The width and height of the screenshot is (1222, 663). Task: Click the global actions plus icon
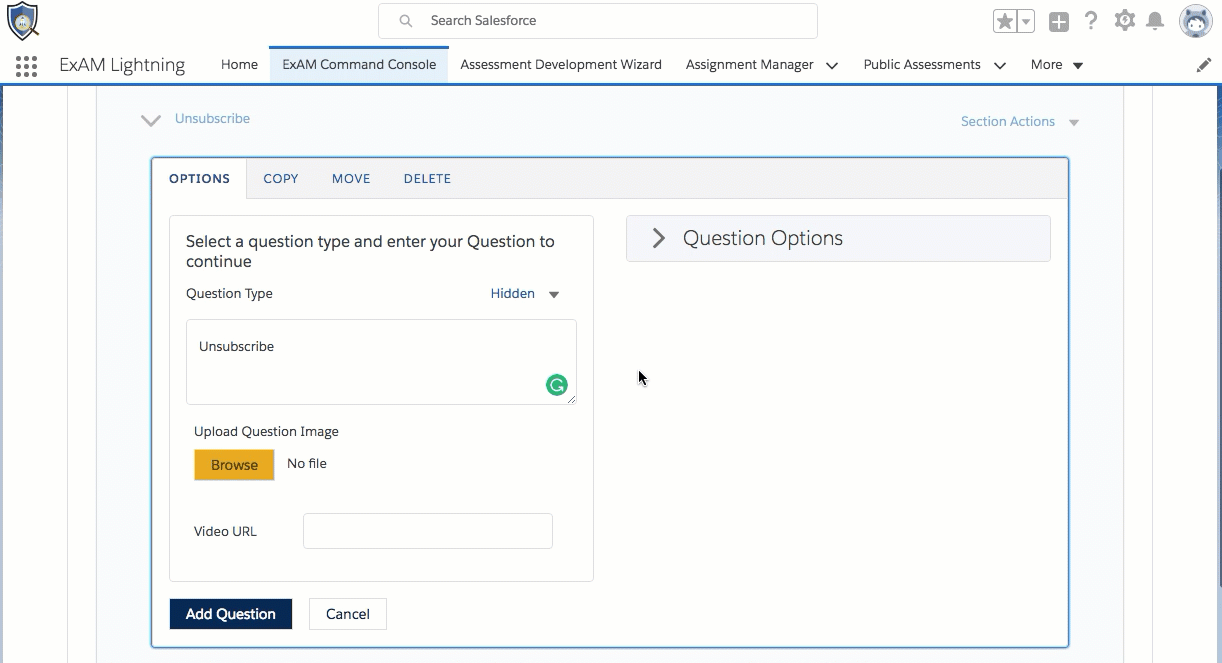pyautogui.click(x=1059, y=22)
